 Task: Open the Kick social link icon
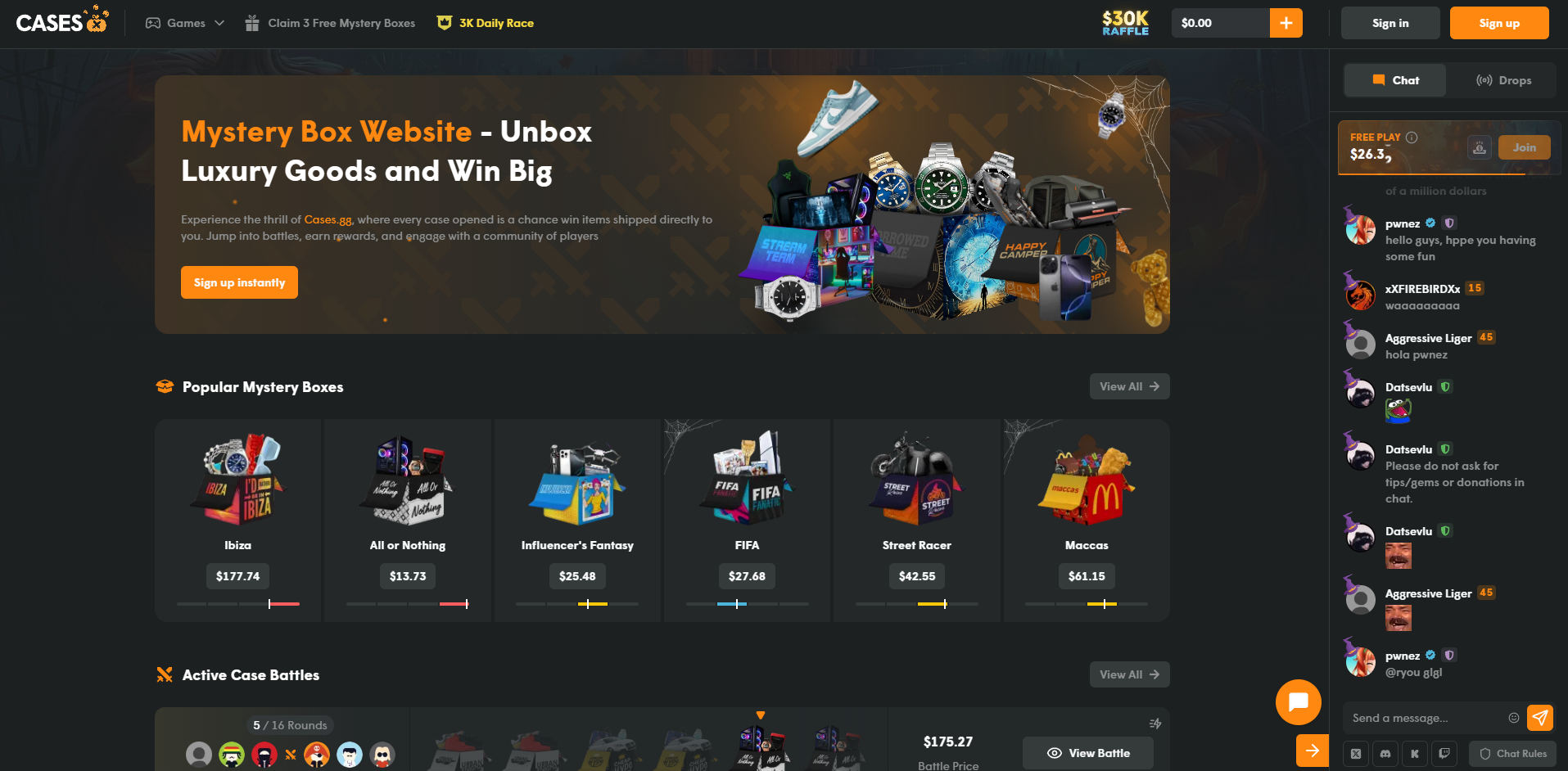[1415, 754]
